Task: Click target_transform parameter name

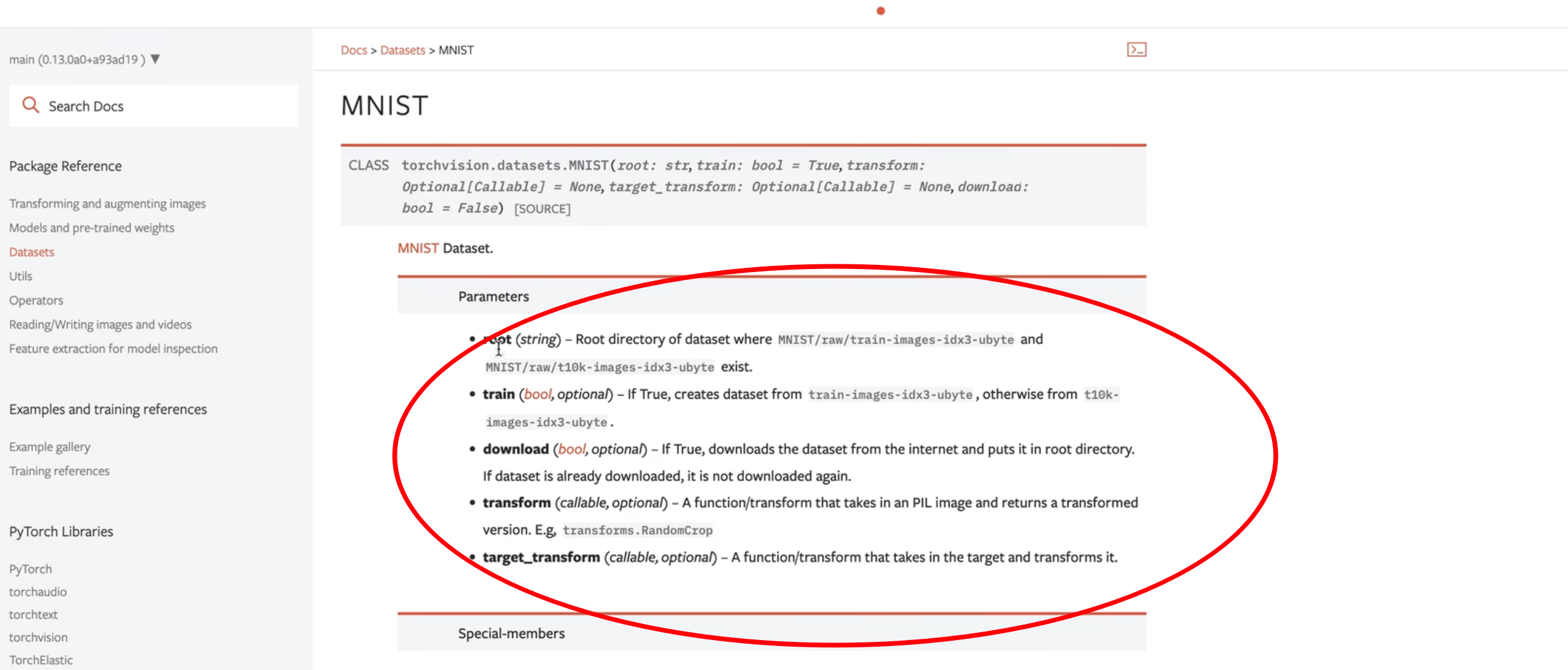Action: 541,557
